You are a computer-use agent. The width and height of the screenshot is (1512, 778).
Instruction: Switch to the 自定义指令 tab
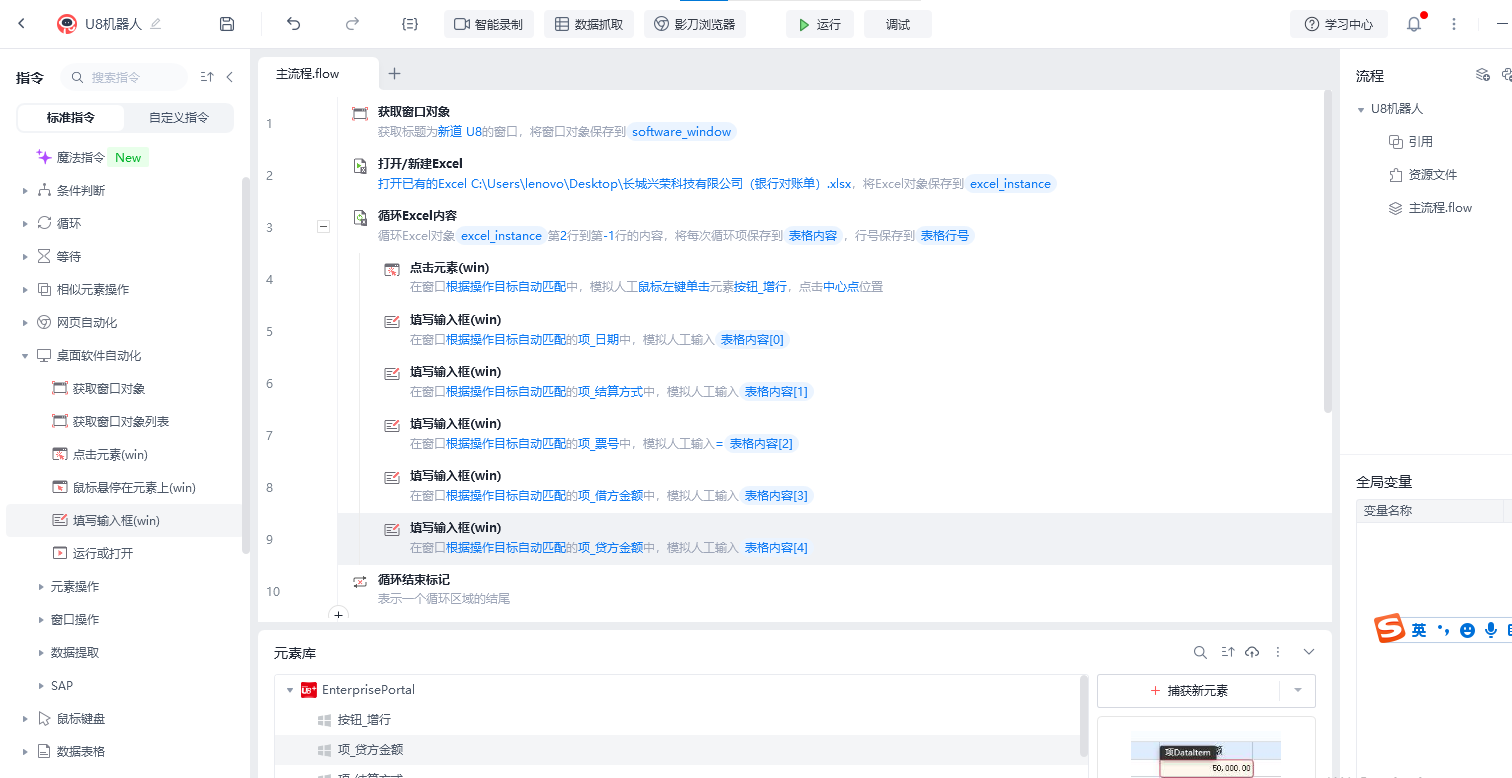tap(179, 117)
